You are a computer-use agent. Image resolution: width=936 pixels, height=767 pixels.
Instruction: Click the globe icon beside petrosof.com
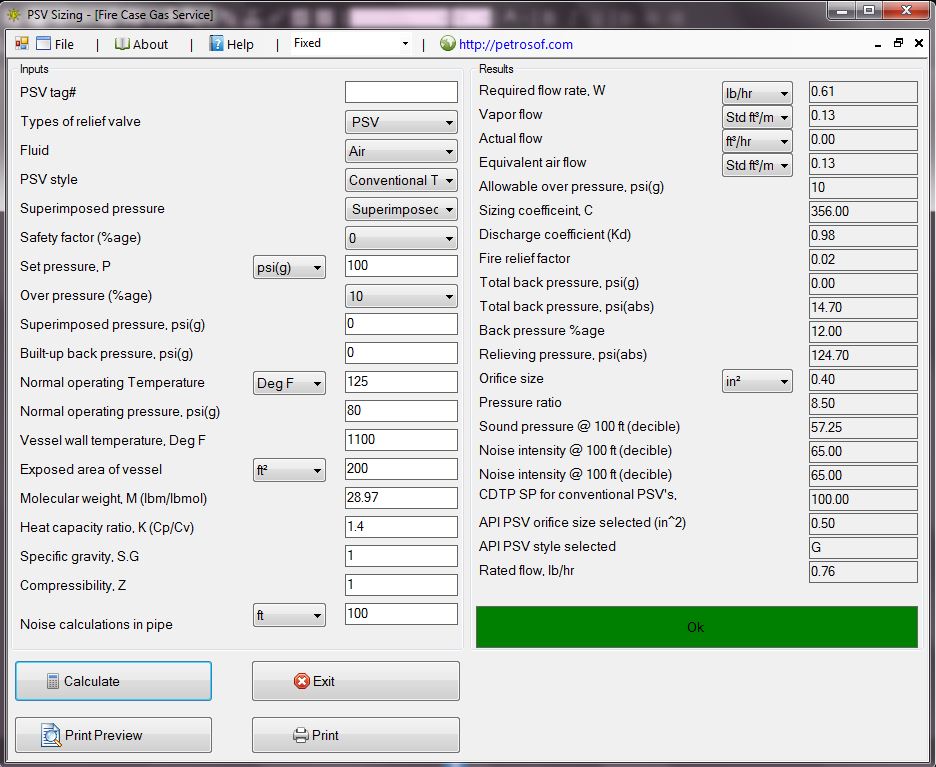(447, 44)
